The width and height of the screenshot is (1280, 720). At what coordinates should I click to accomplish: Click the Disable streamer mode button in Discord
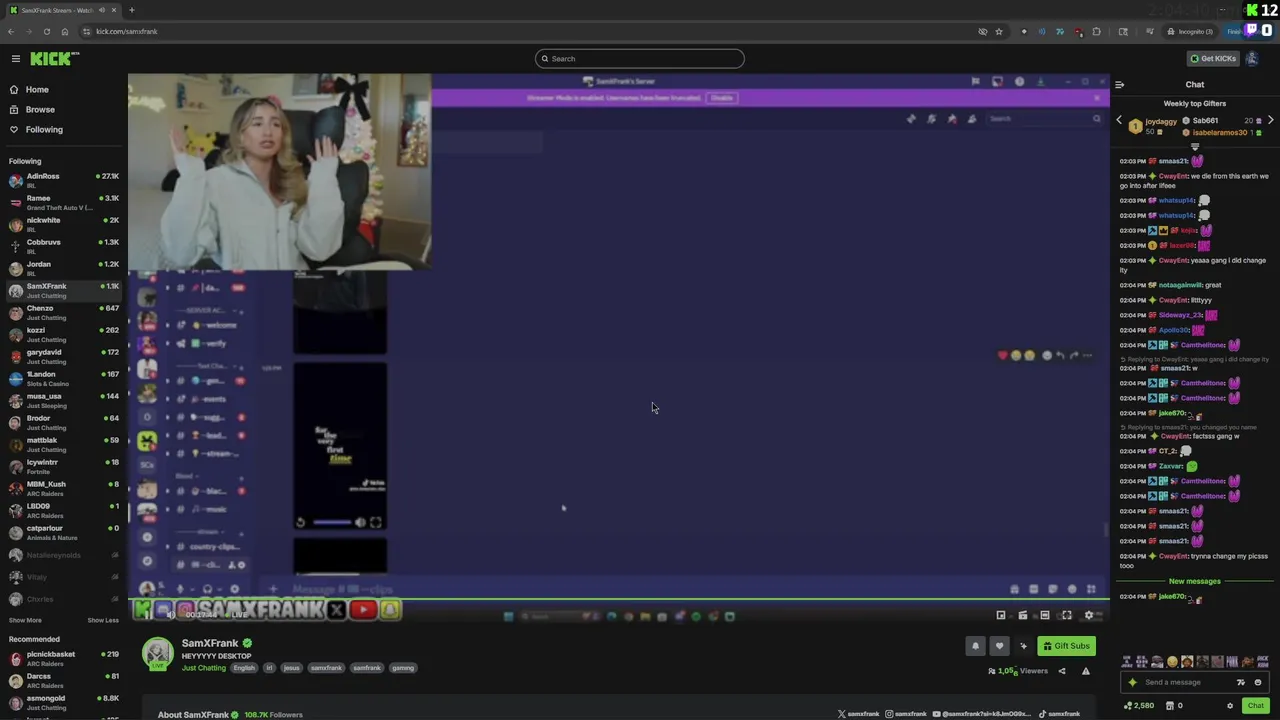pos(721,98)
